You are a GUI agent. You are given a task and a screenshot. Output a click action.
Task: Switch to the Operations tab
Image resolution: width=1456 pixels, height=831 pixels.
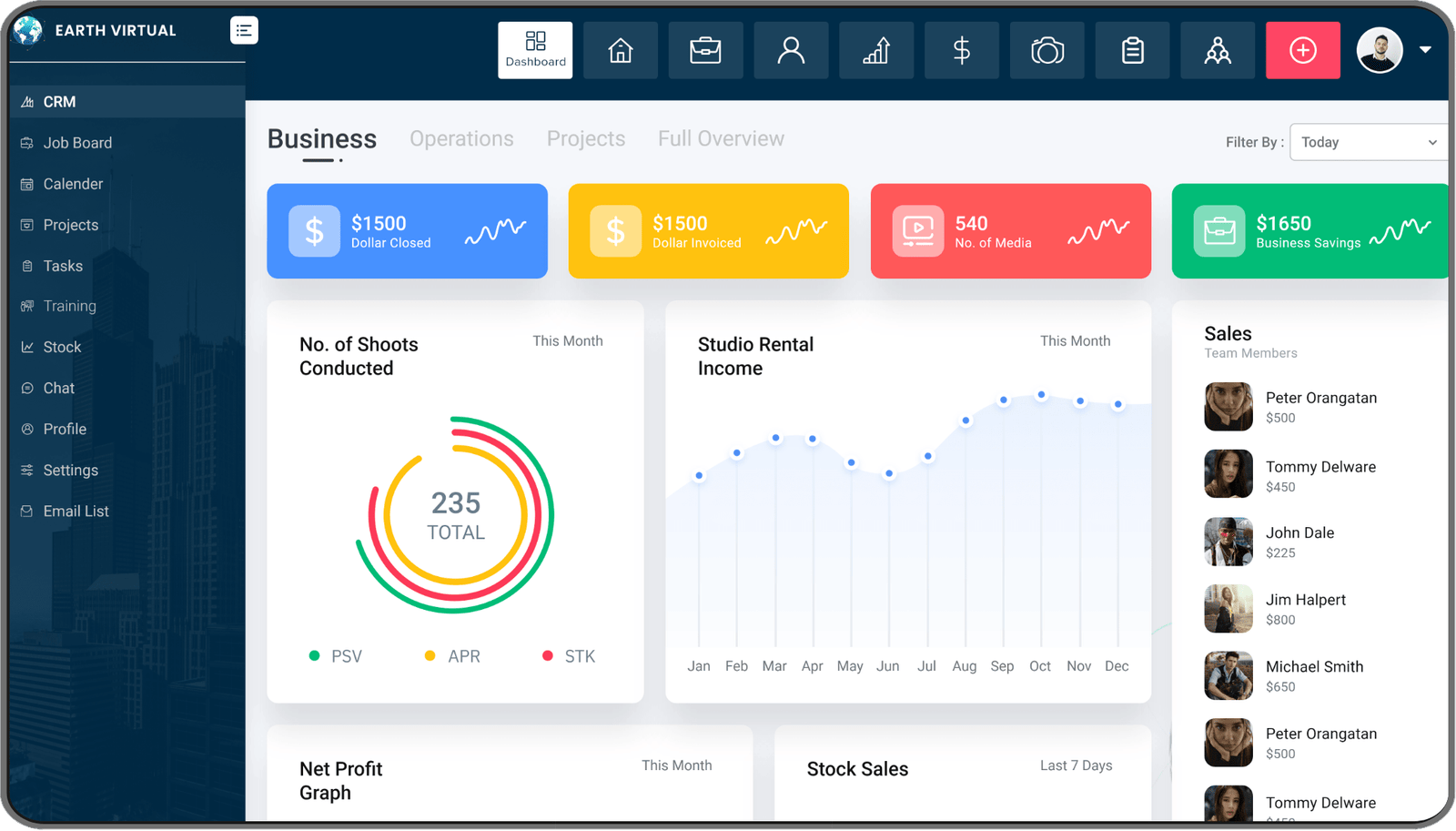(461, 138)
